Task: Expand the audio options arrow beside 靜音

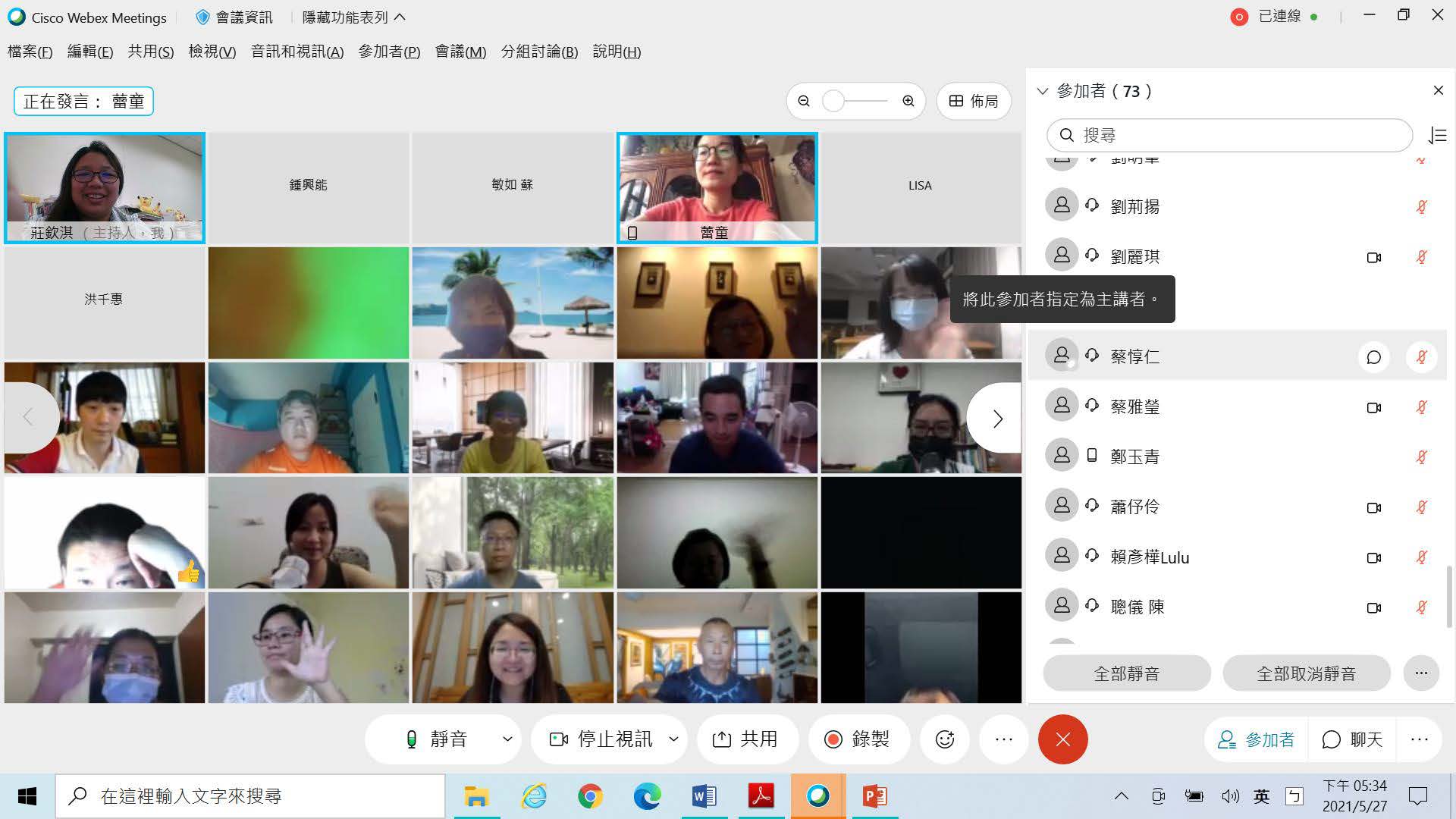Action: pyautogui.click(x=507, y=739)
